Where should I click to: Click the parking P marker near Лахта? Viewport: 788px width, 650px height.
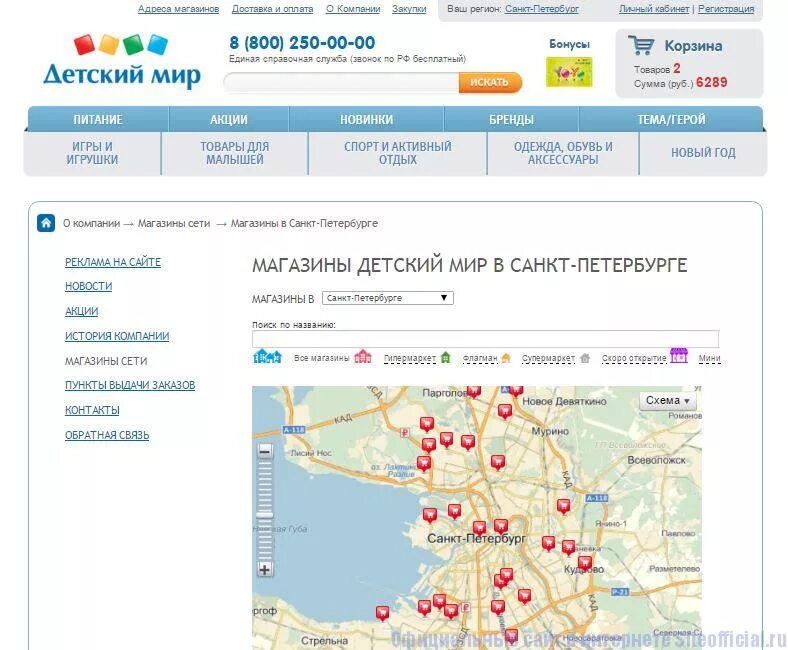click(x=405, y=432)
